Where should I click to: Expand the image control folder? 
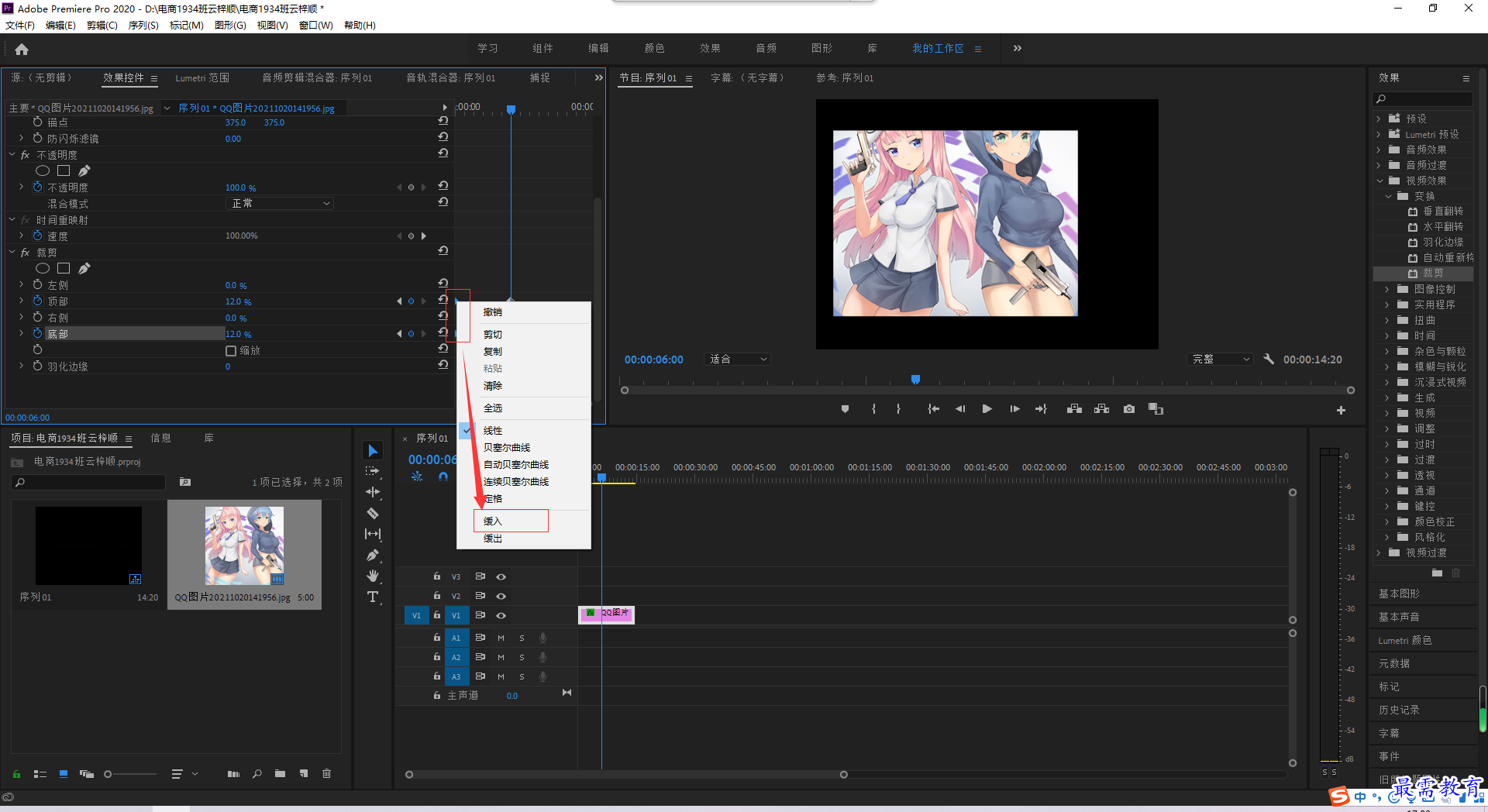[x=1388, y=289]
